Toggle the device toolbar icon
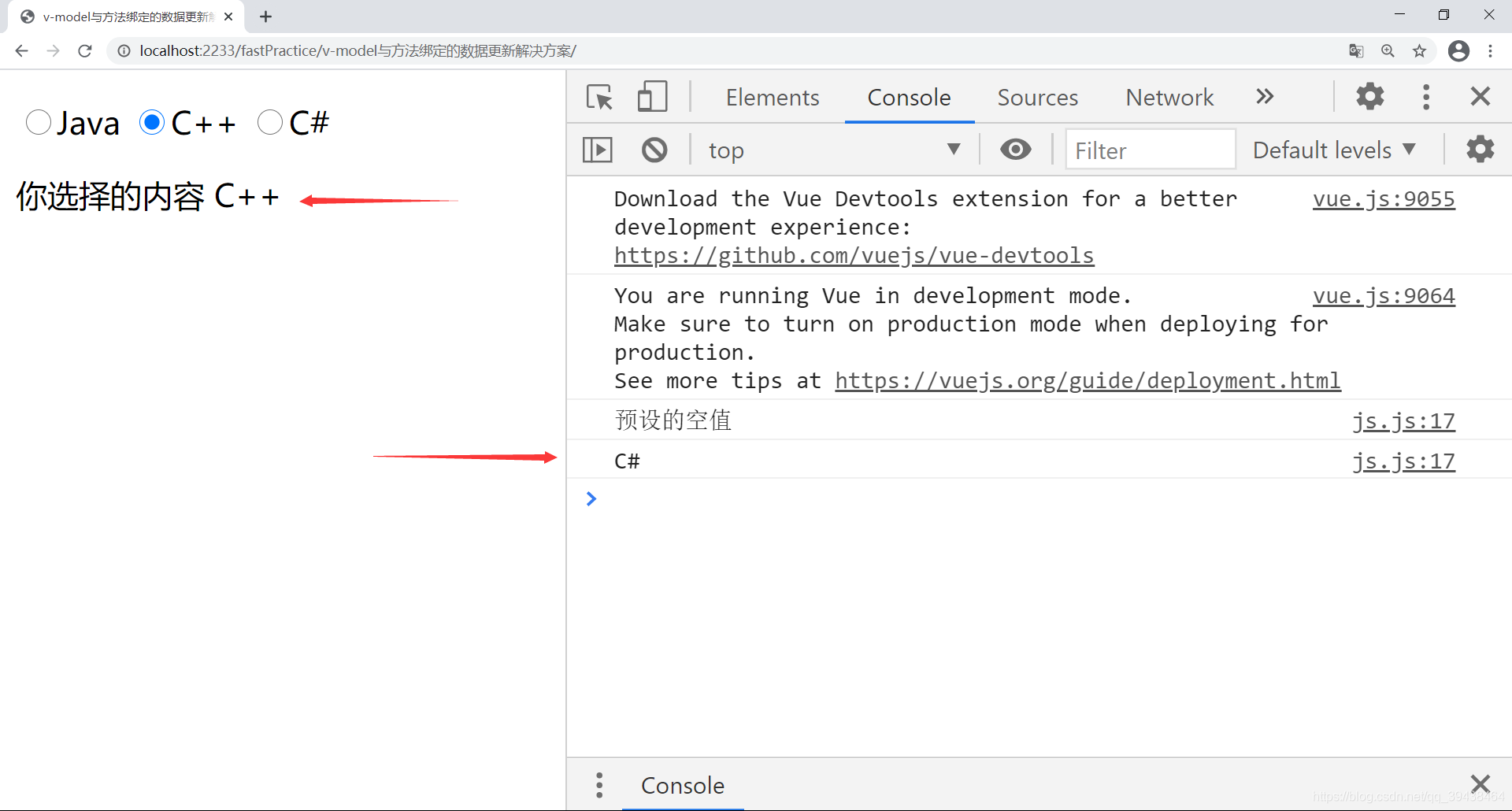1512x811 pixels. coord(652,97)
